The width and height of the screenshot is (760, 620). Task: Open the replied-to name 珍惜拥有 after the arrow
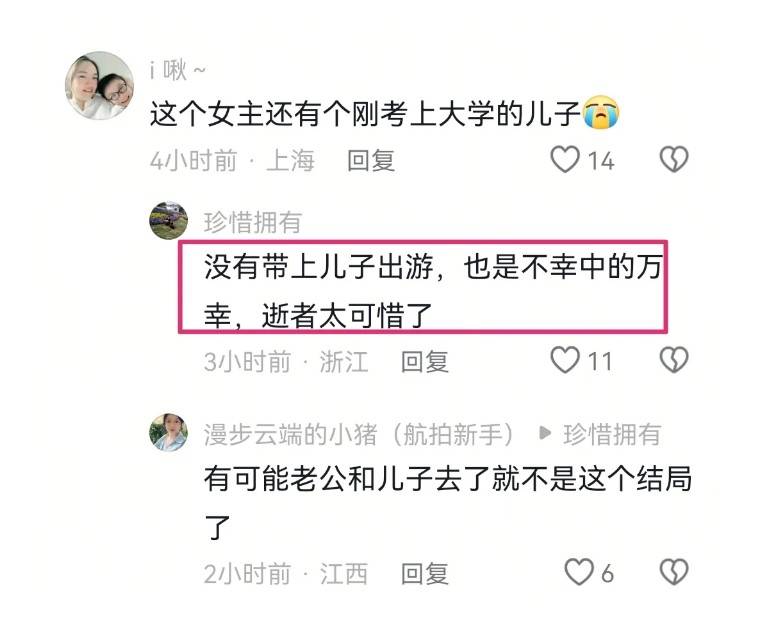(612, 434)
